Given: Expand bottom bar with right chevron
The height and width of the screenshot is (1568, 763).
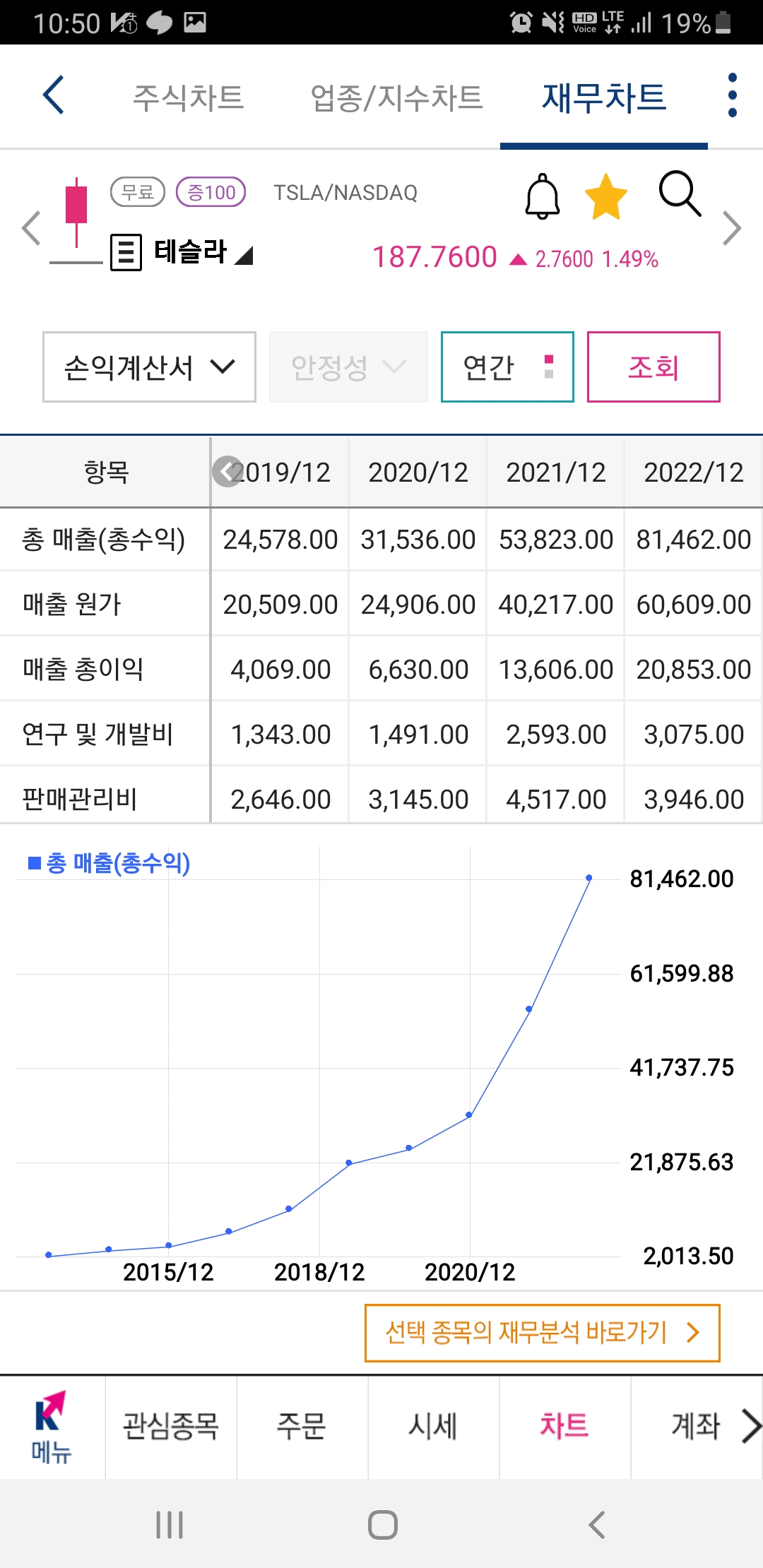Looking at the screenshot, I should [x=752, y=1426].
